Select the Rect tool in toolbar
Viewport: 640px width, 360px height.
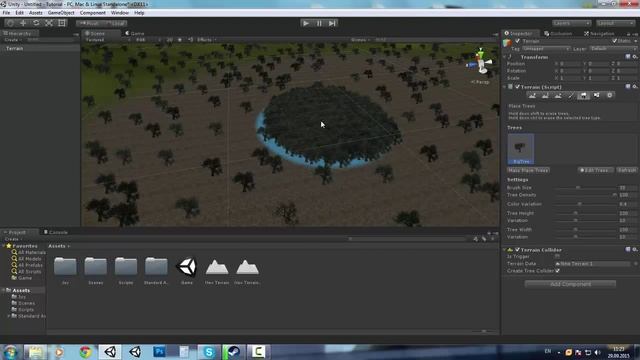point(62,23)
